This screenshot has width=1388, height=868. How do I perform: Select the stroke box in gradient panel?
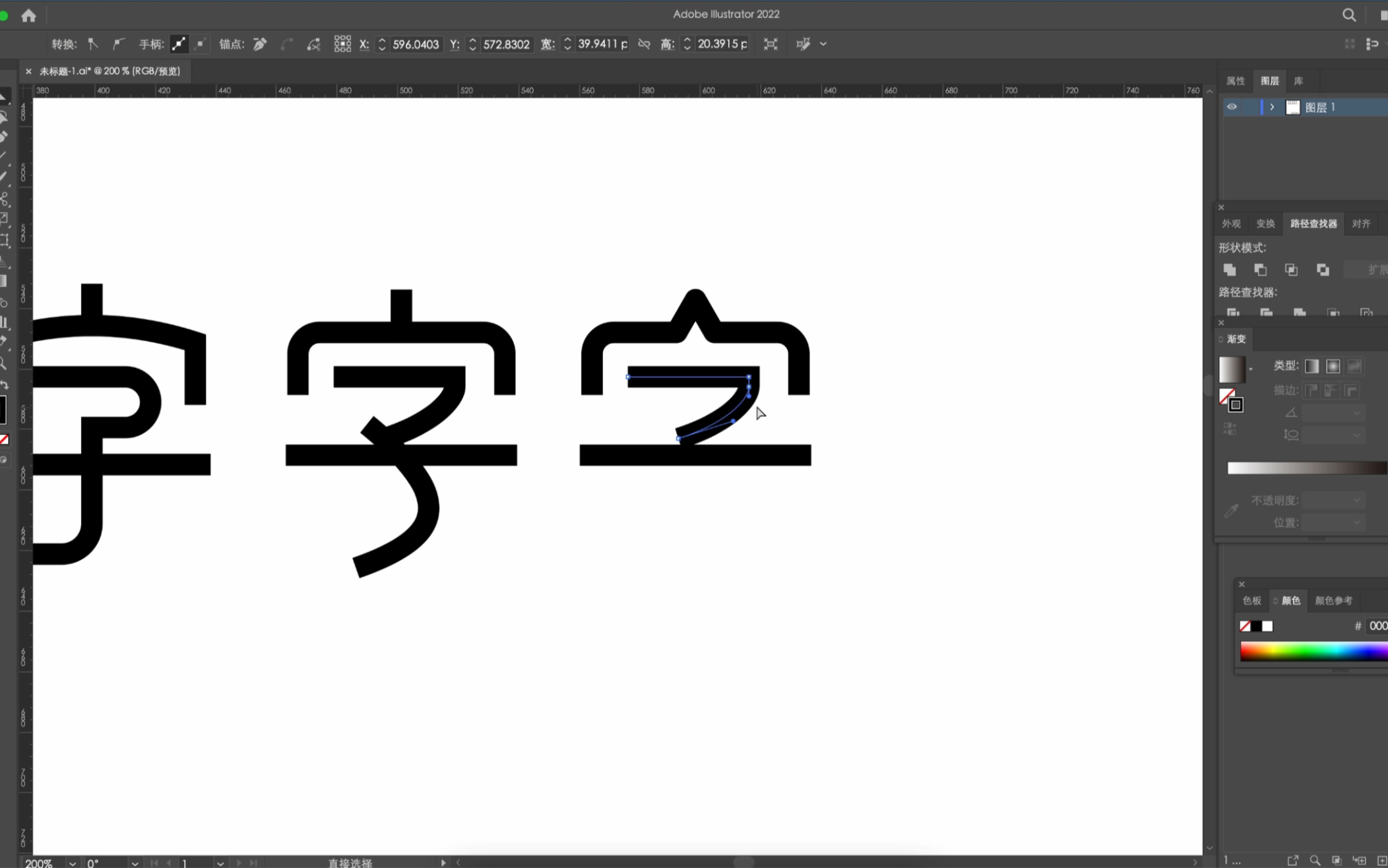coord(1236,405)
